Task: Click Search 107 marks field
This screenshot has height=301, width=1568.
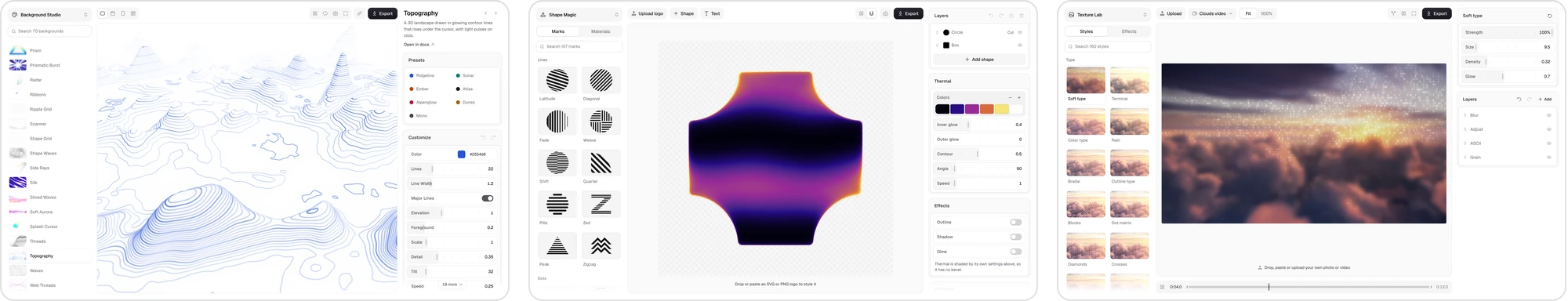Action: (x=579, y=46)
